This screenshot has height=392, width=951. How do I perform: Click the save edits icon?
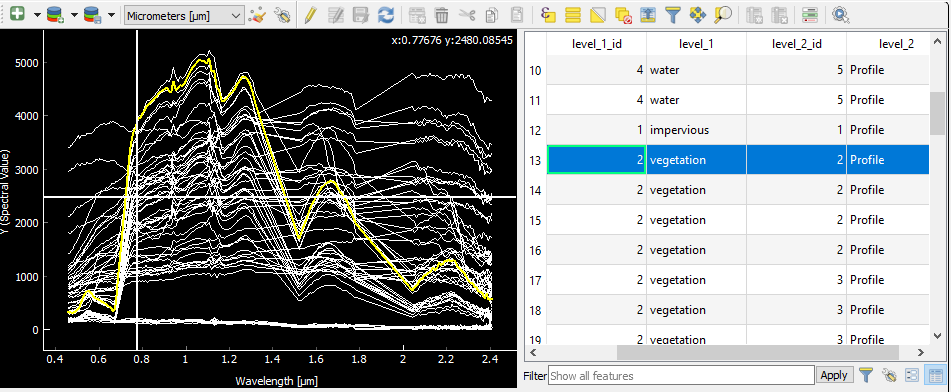(x=361, y=15)
